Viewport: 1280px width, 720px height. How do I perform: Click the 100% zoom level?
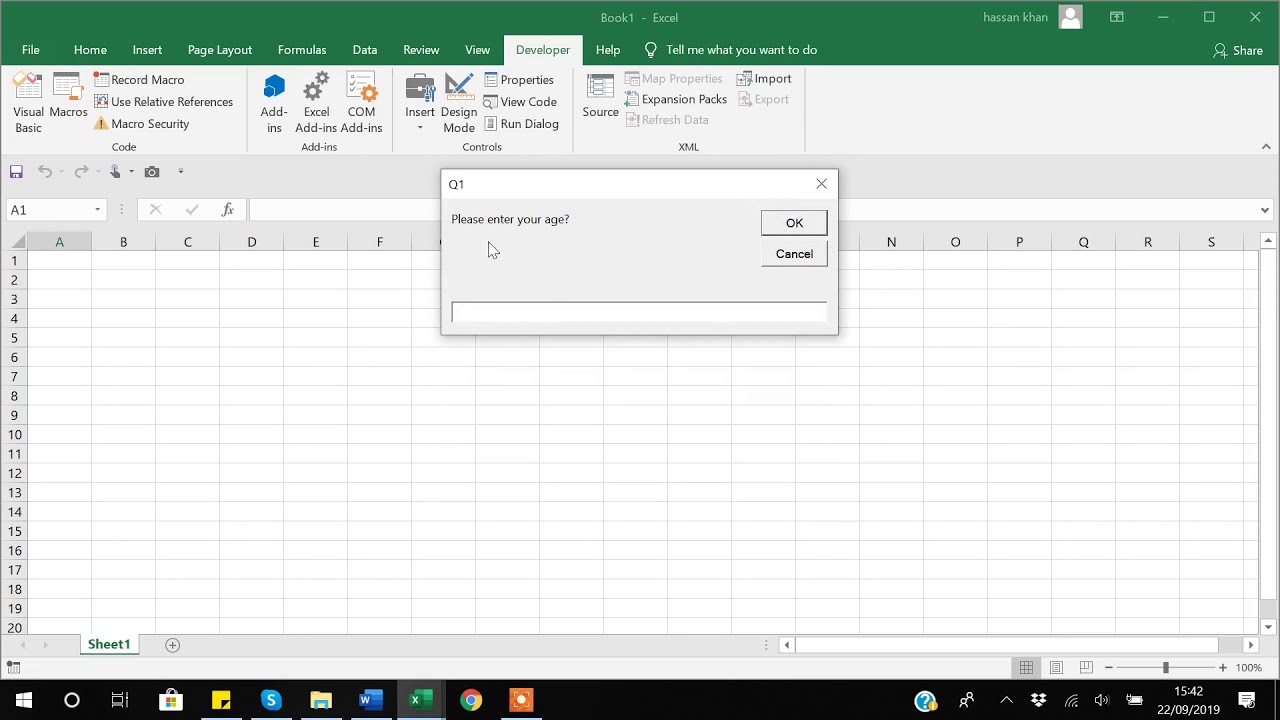[1249, 667]
